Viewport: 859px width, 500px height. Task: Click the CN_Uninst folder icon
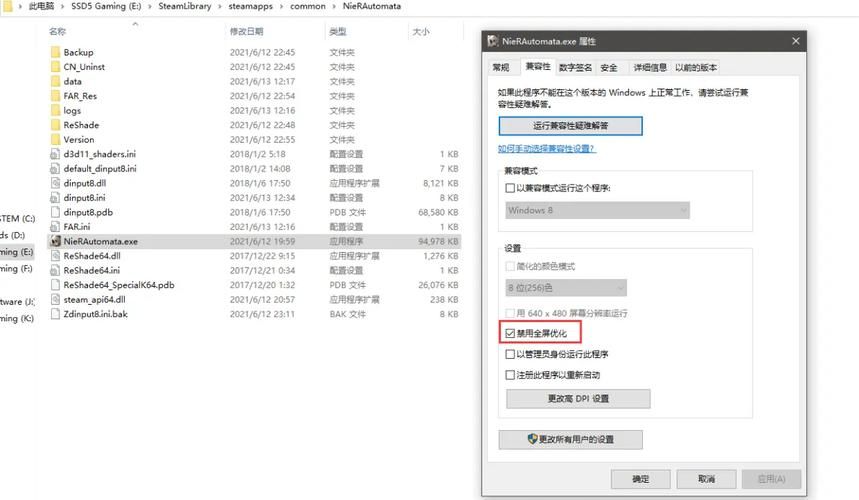(x=55, y=67)
